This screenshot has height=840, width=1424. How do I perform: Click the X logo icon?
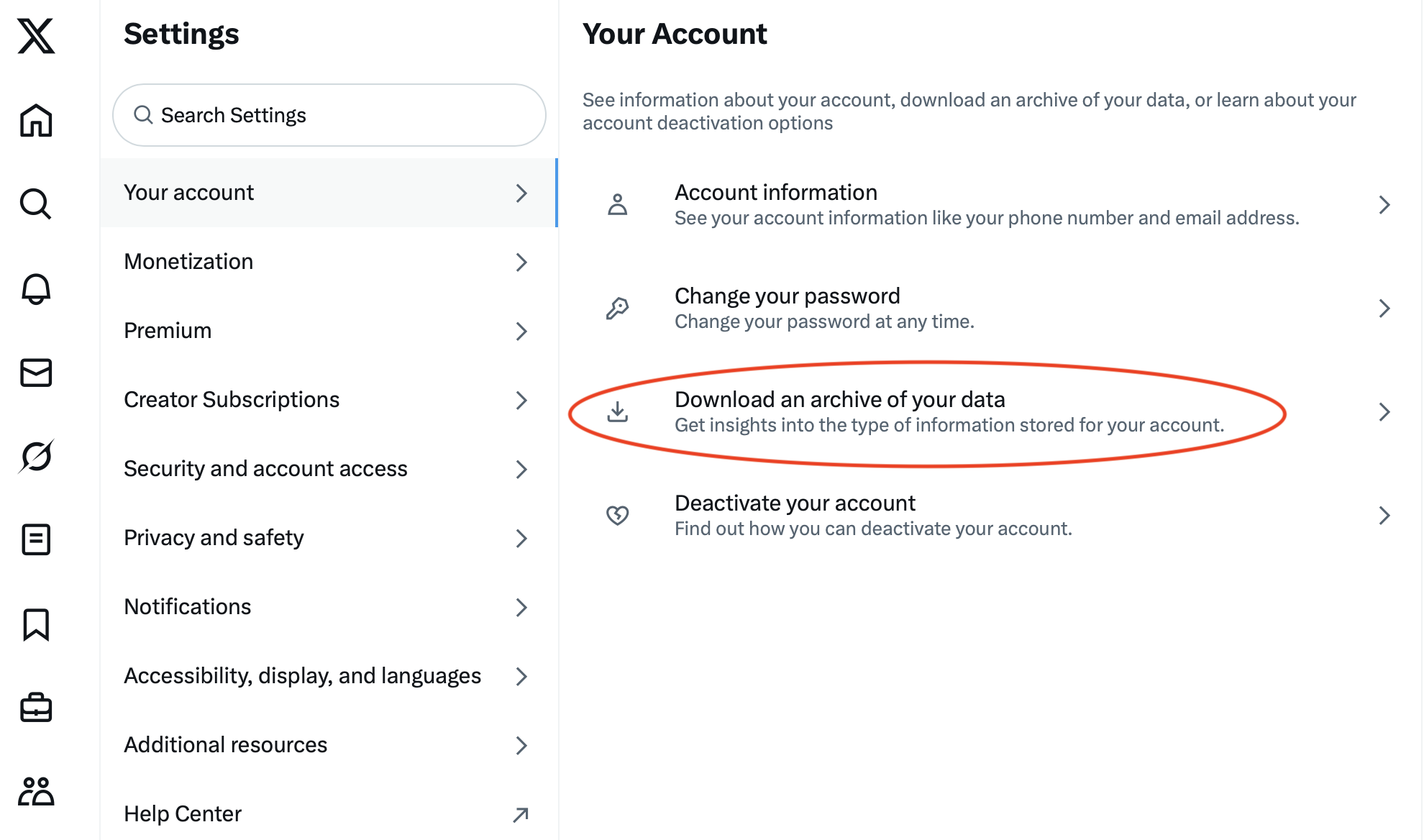tap(36, 36)
